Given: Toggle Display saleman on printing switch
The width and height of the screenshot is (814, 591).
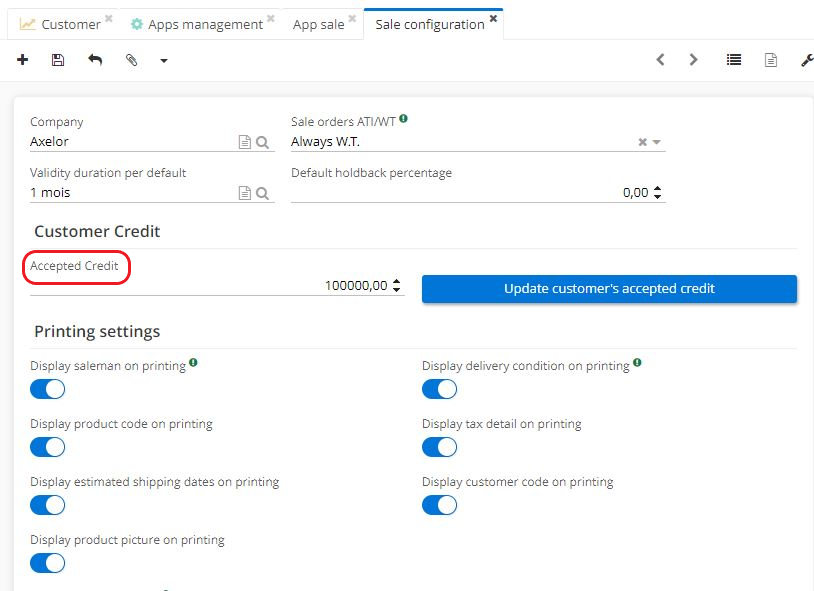Looking at the screenshot, I should pyautogui.click(x=48, y=389).
